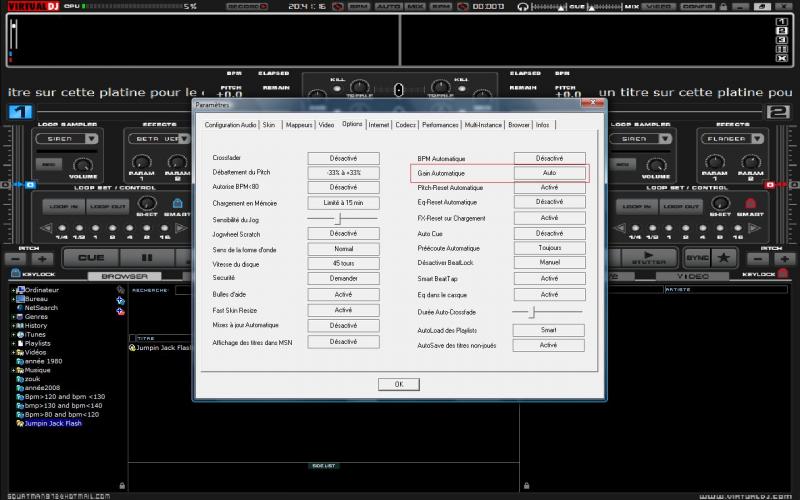
Task: Open the left deck effects dropdown
Action: tap(184, 138)
